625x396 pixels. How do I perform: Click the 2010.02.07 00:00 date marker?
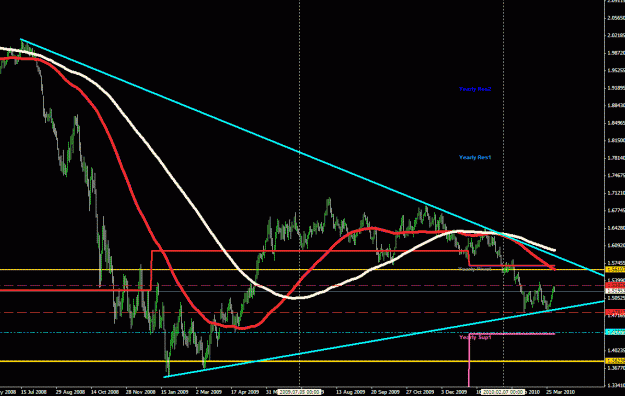(503, 392)
